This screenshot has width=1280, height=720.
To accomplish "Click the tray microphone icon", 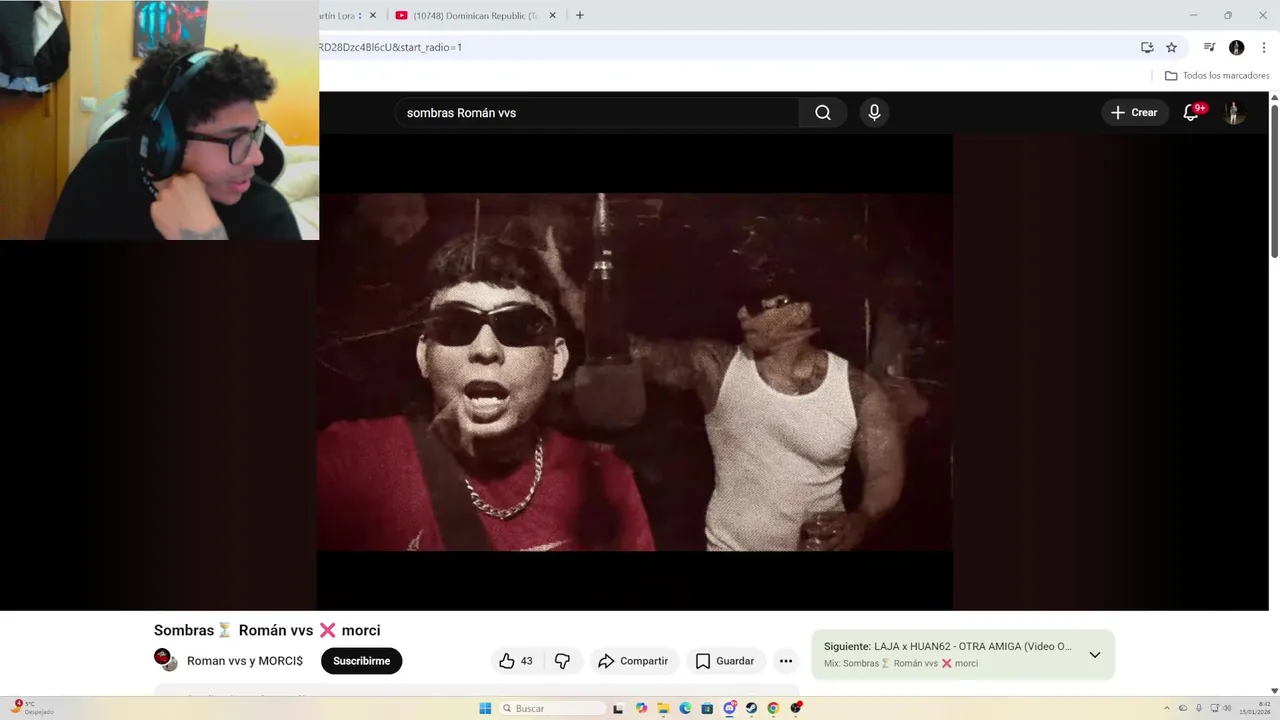I will (1198, 708).
